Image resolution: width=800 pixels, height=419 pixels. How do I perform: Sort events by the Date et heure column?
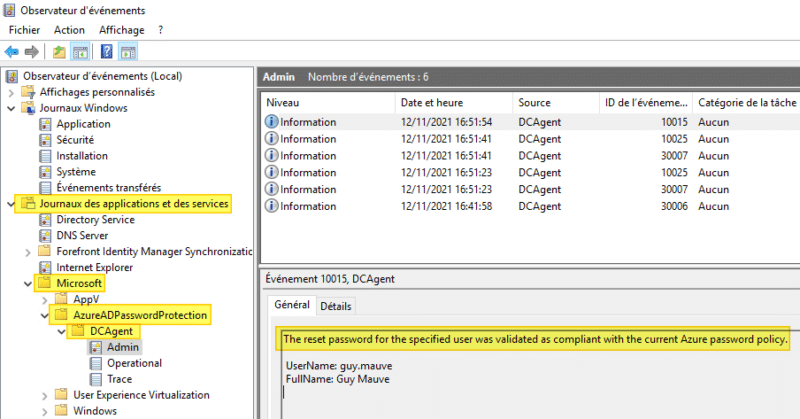coord(432,103)
